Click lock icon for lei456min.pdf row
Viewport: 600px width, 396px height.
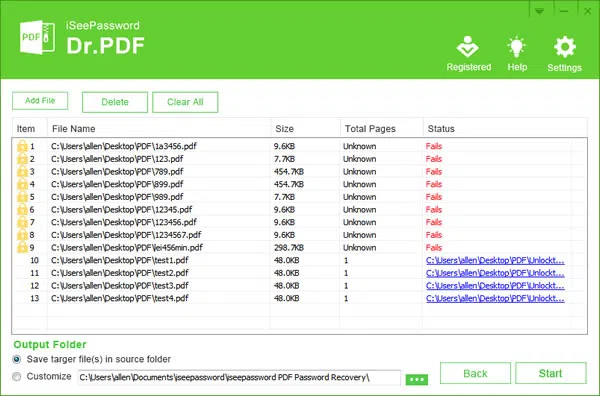pos(22,247)
